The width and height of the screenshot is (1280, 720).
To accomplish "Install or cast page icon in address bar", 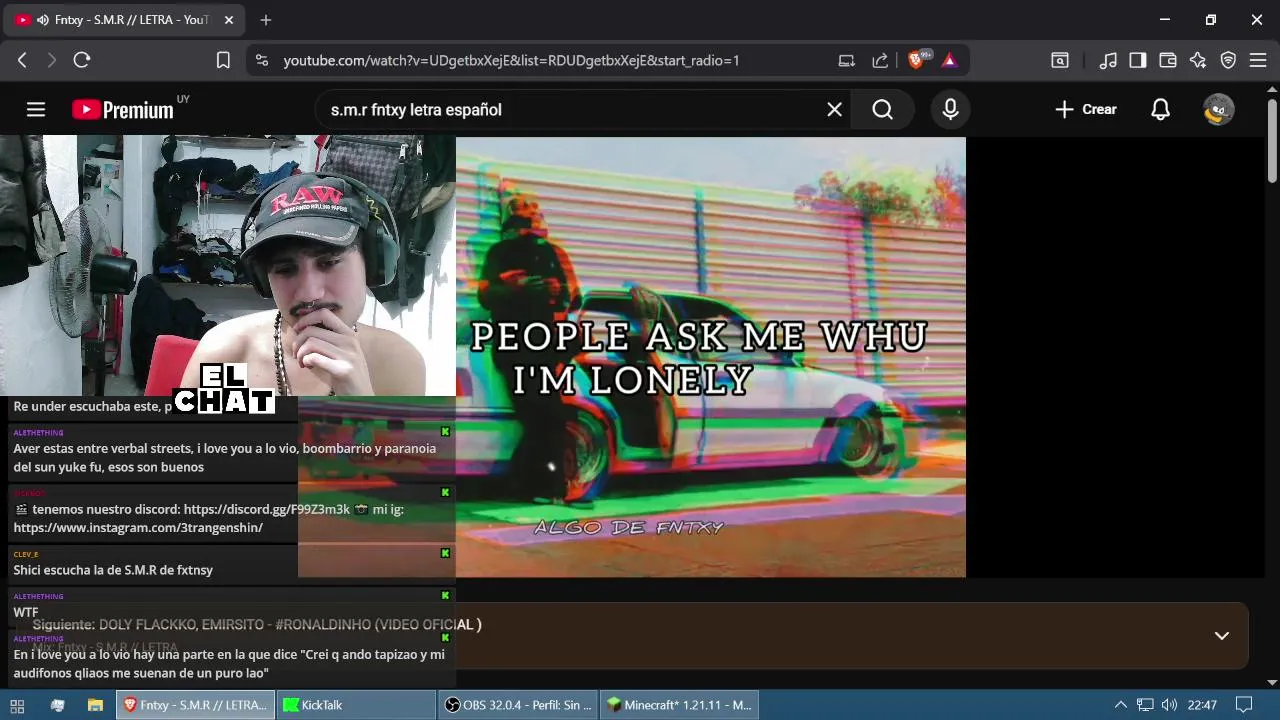I will tap(847, 60).
